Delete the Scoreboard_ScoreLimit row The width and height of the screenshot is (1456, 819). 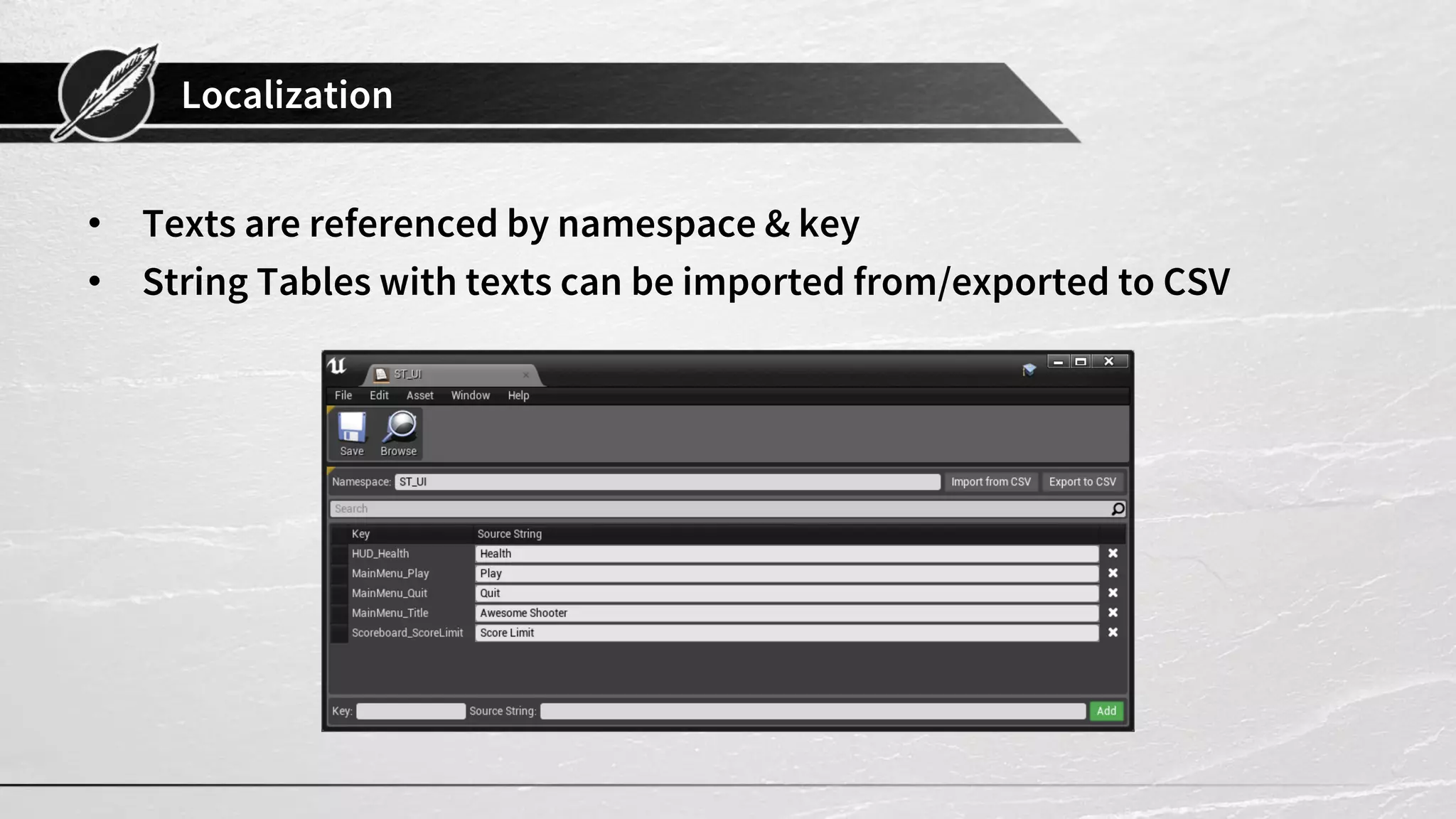(x=1113, y=633)
